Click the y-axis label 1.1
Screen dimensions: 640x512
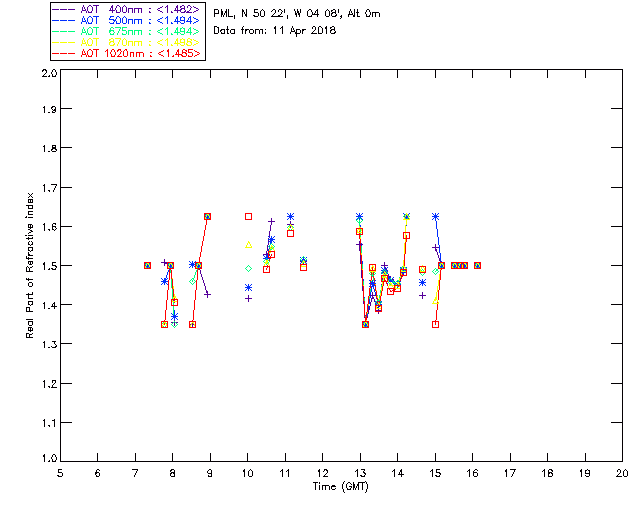[x=49, y=423]
